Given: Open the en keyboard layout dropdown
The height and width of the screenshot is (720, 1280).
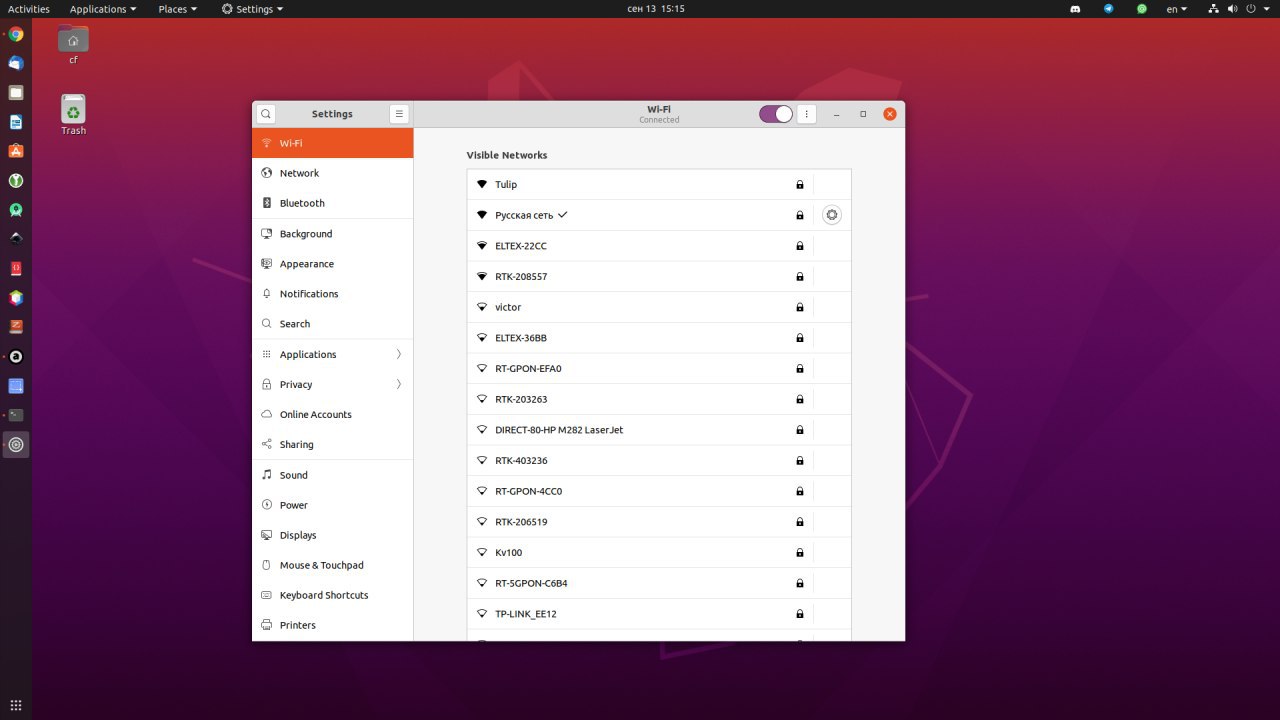Looking at the screenshot, I should [x=1177, y=9].
